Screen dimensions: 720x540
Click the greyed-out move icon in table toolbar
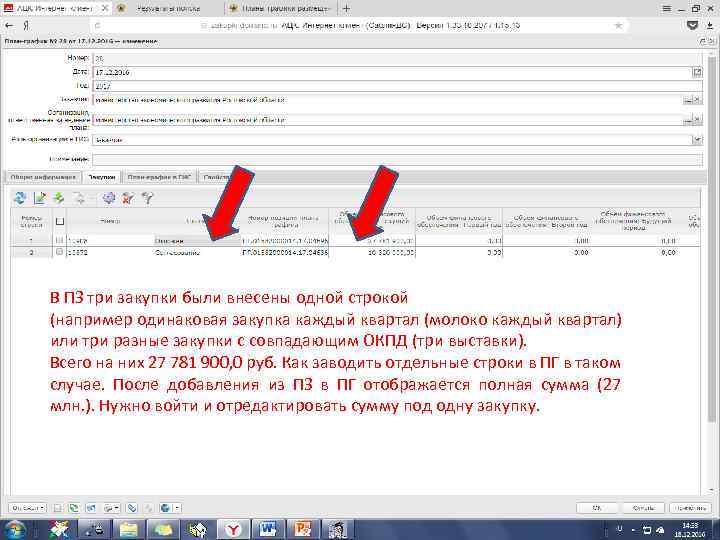pos(79,198)
